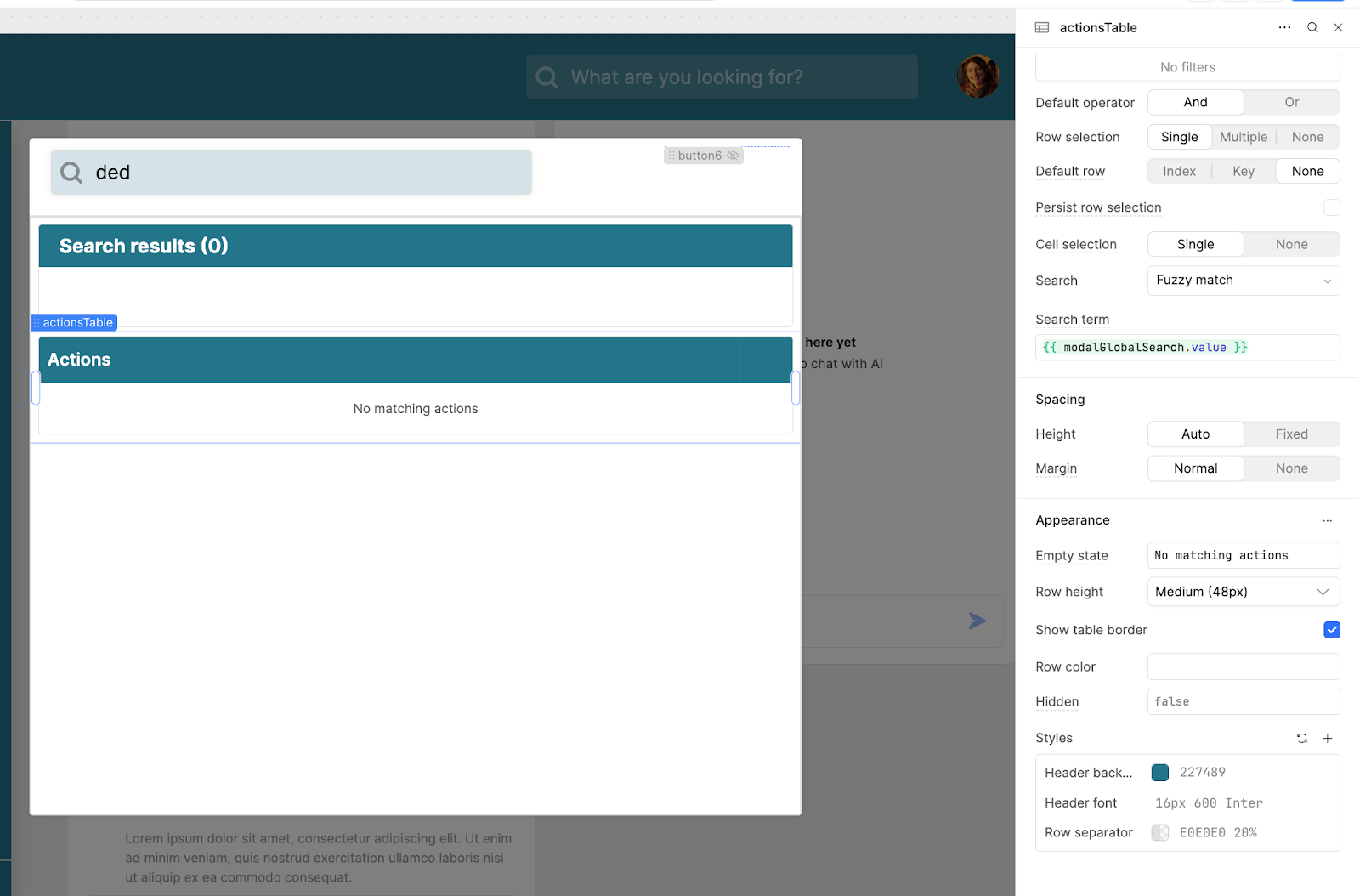Click the Empty state text field
1360x896 pixels.
coord(1243,555)
